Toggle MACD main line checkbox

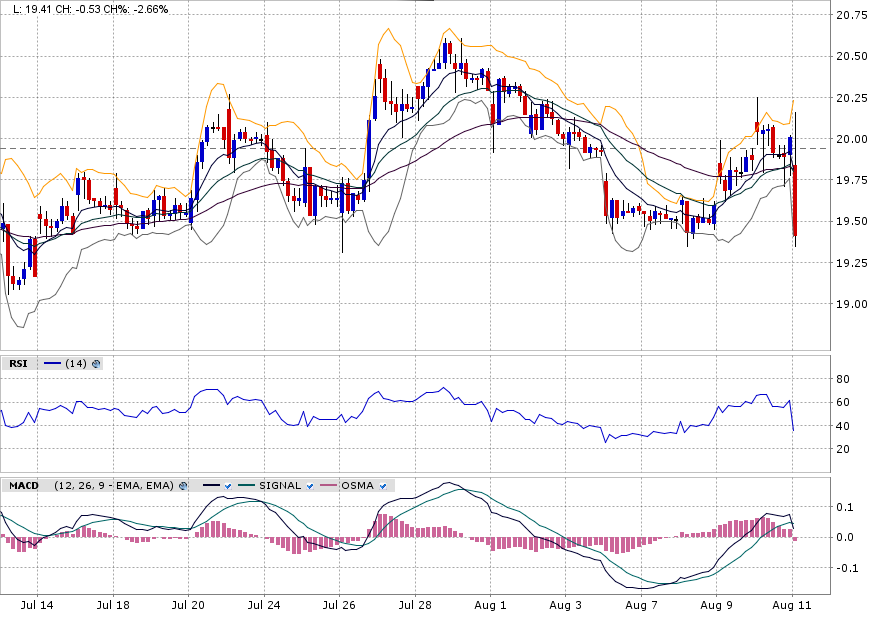click(x=228, y=486)
